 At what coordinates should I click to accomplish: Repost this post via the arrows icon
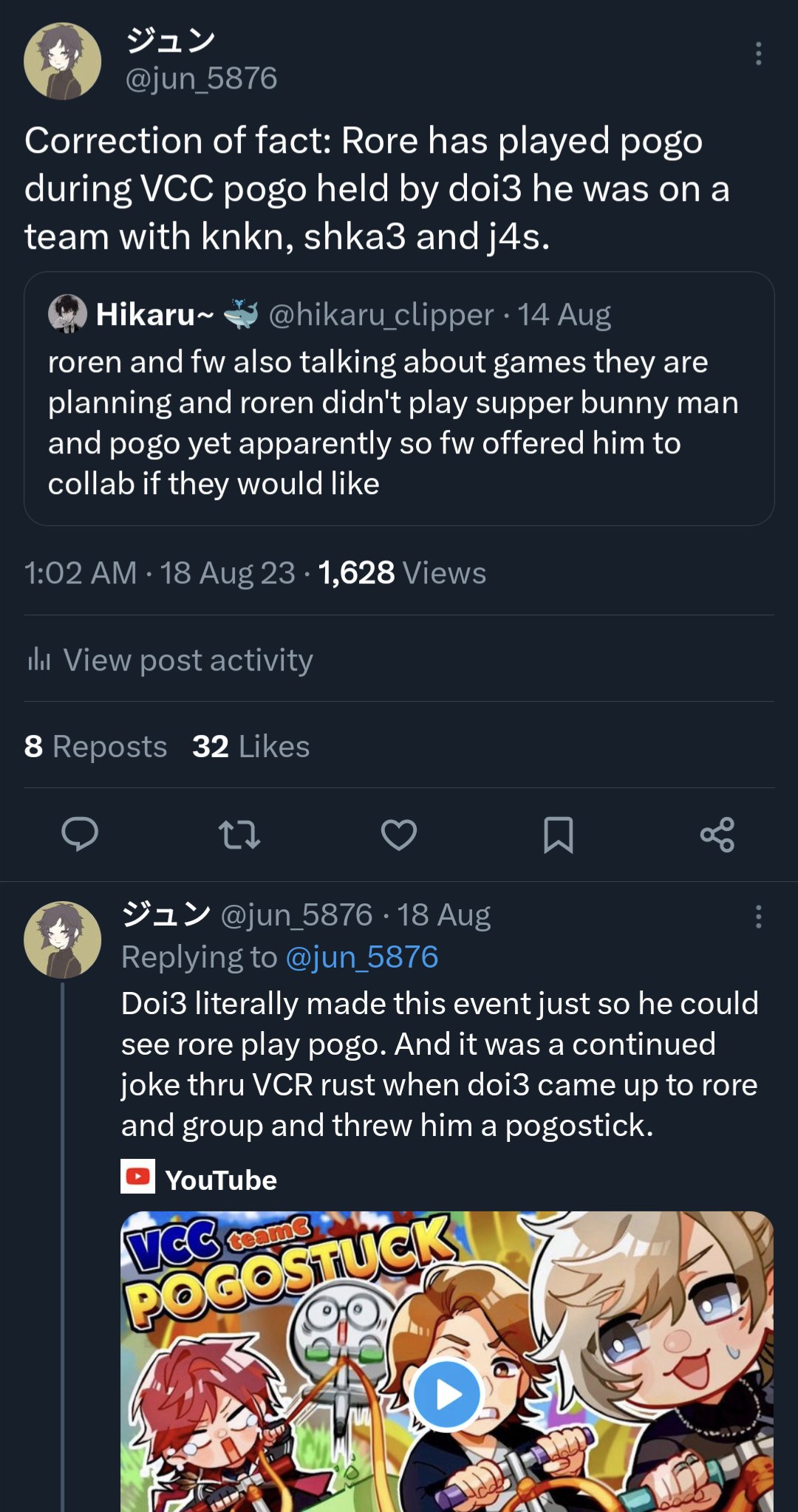(x=239, y=835)
